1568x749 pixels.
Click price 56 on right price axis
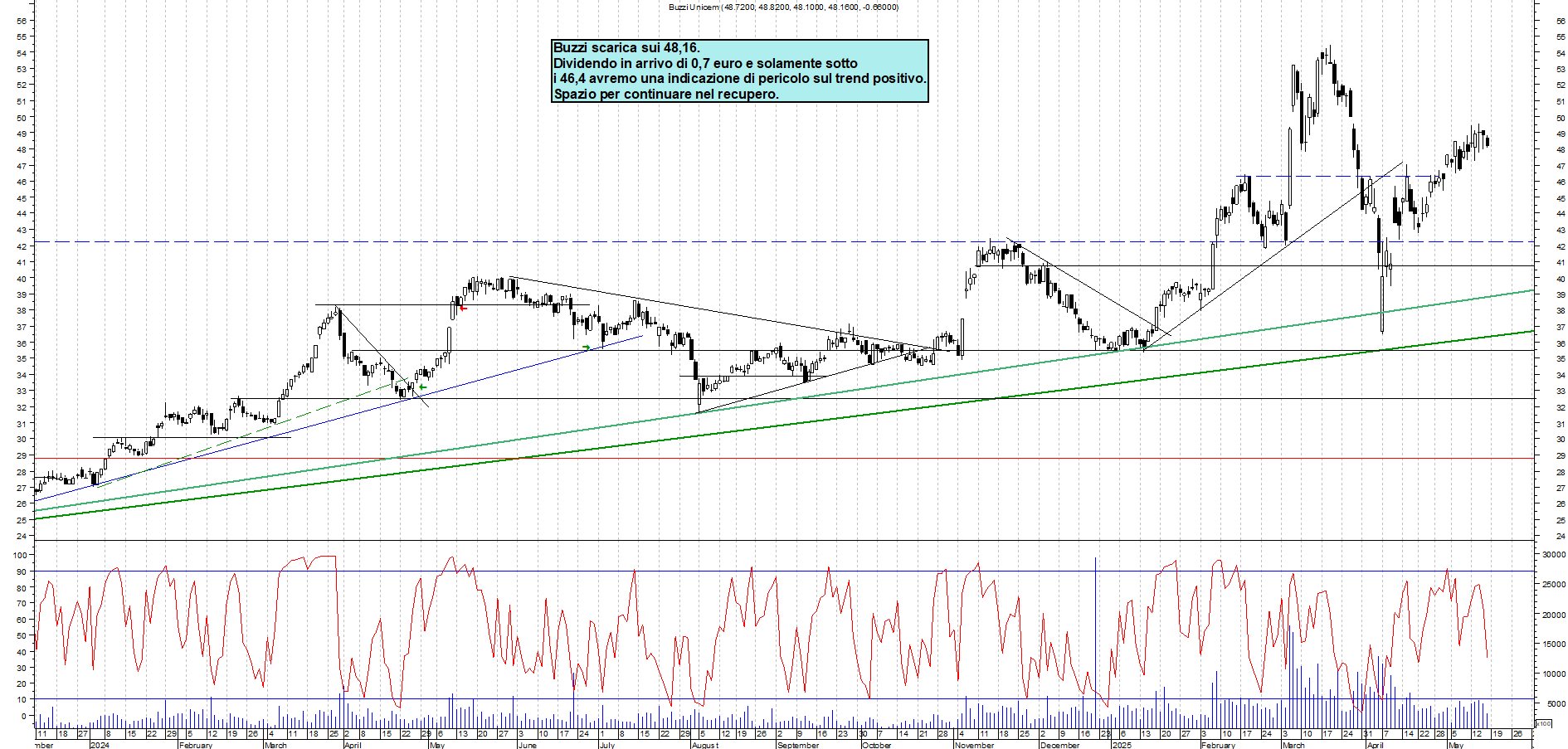[x=1561, y=21]
